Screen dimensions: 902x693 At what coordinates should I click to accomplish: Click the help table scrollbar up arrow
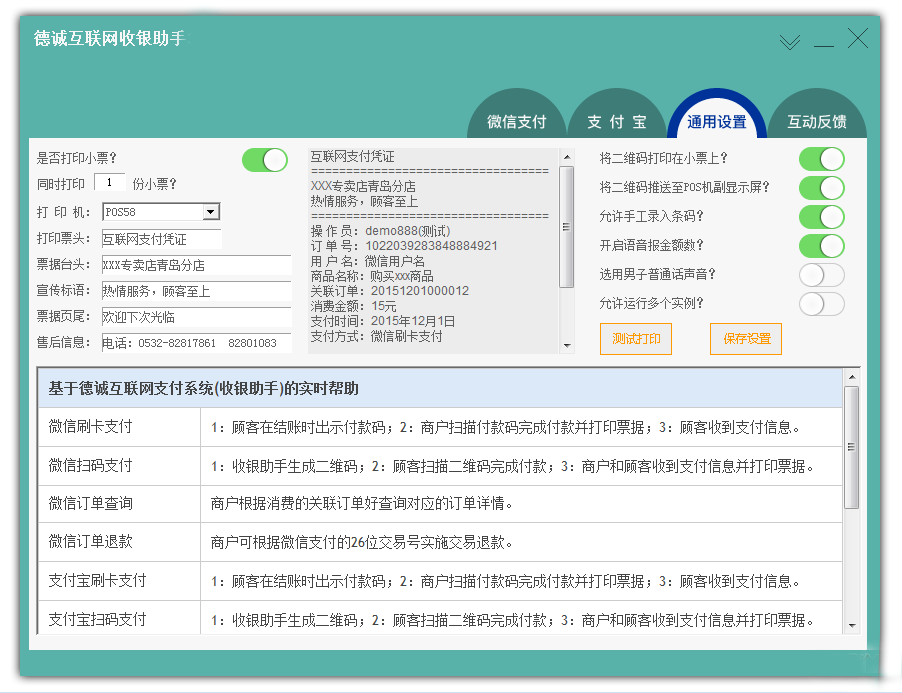click(x=851, y=377)
